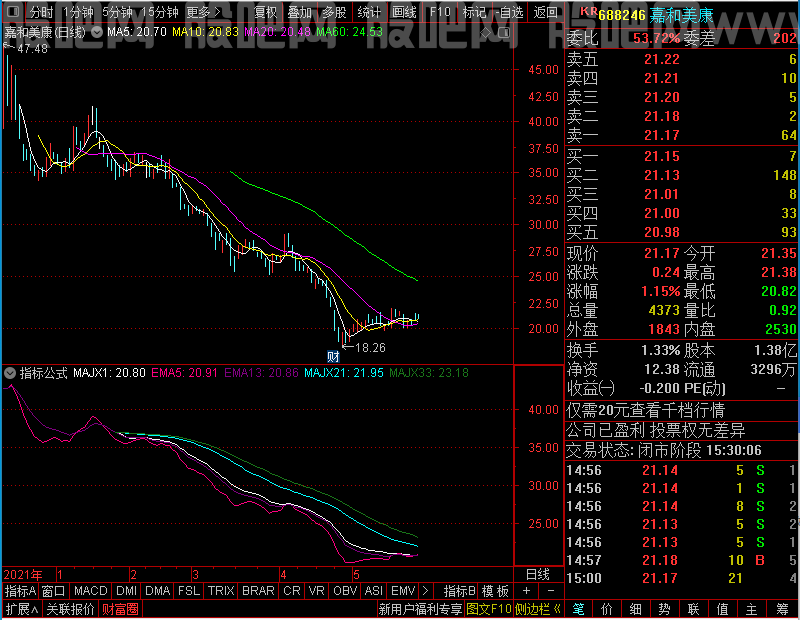Screen dimensions: 800x620
Task: Toggle the panel layout icon at top-left
Action: [14, 12]
